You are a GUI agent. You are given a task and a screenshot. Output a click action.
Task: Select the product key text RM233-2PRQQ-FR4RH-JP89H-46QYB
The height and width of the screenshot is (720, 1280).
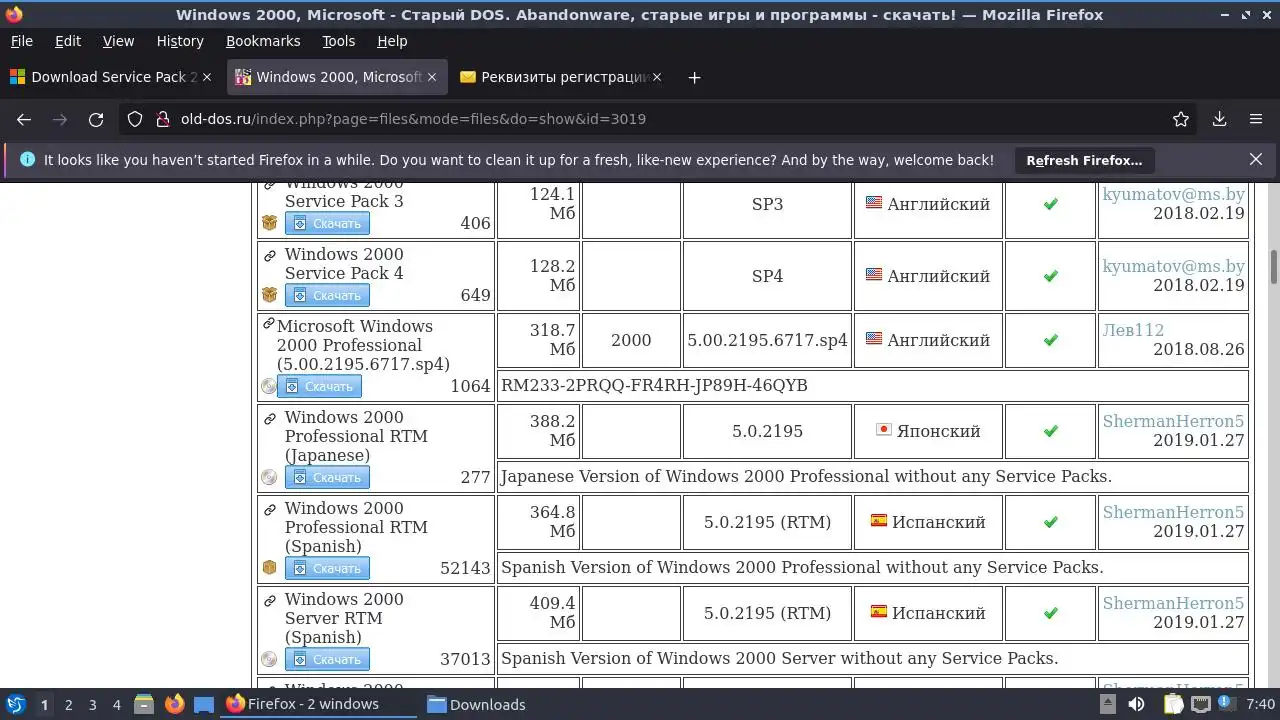pyautogui.click(x=654, y=385)
